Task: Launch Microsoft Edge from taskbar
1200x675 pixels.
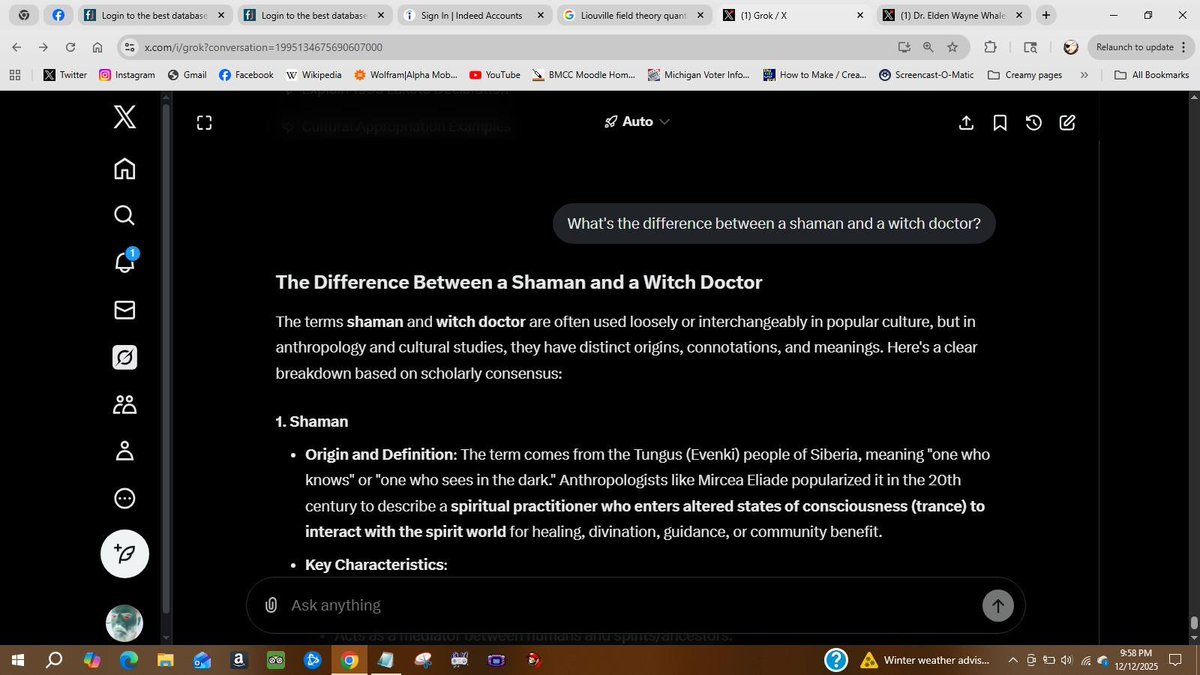Action: pyautogui.click(x=129, y=660)
